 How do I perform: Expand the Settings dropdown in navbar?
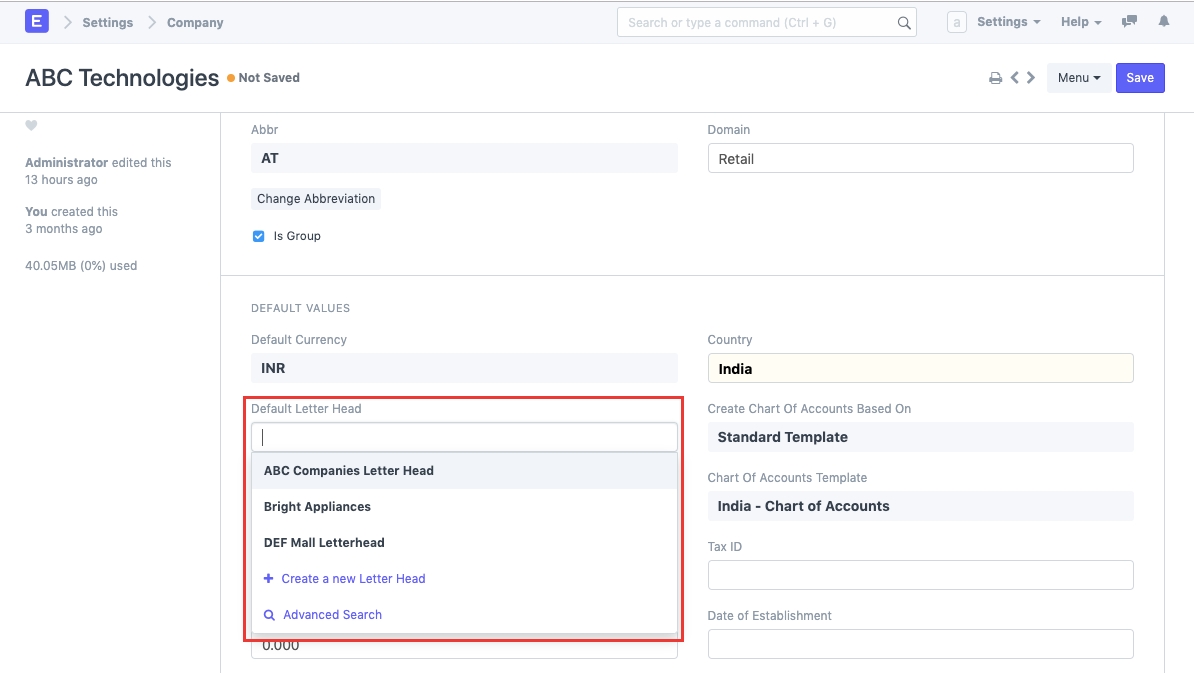click(1008, 22)
